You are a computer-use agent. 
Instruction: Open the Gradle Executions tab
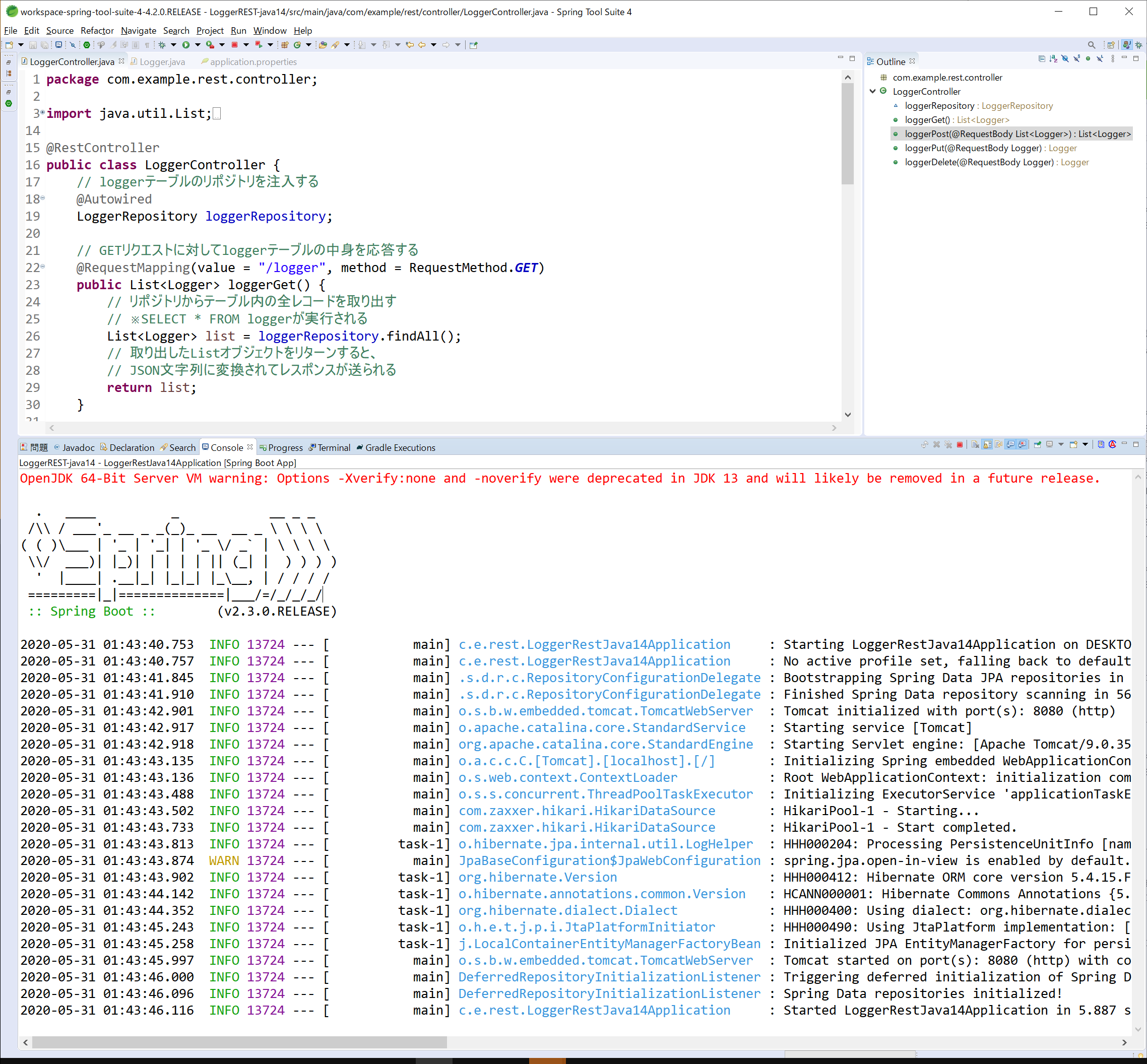tap(395, 447)
